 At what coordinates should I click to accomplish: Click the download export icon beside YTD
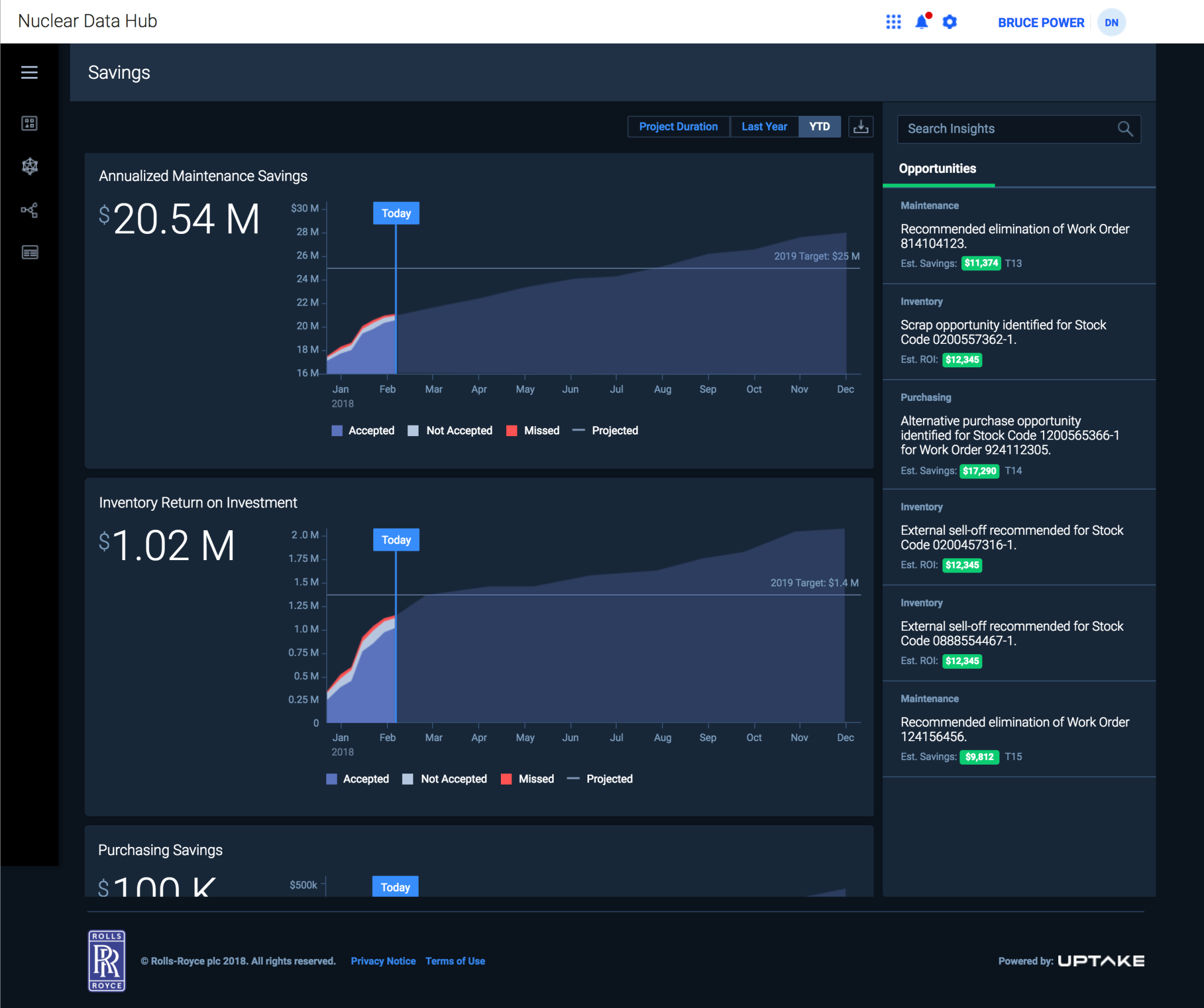pos(861,126)
